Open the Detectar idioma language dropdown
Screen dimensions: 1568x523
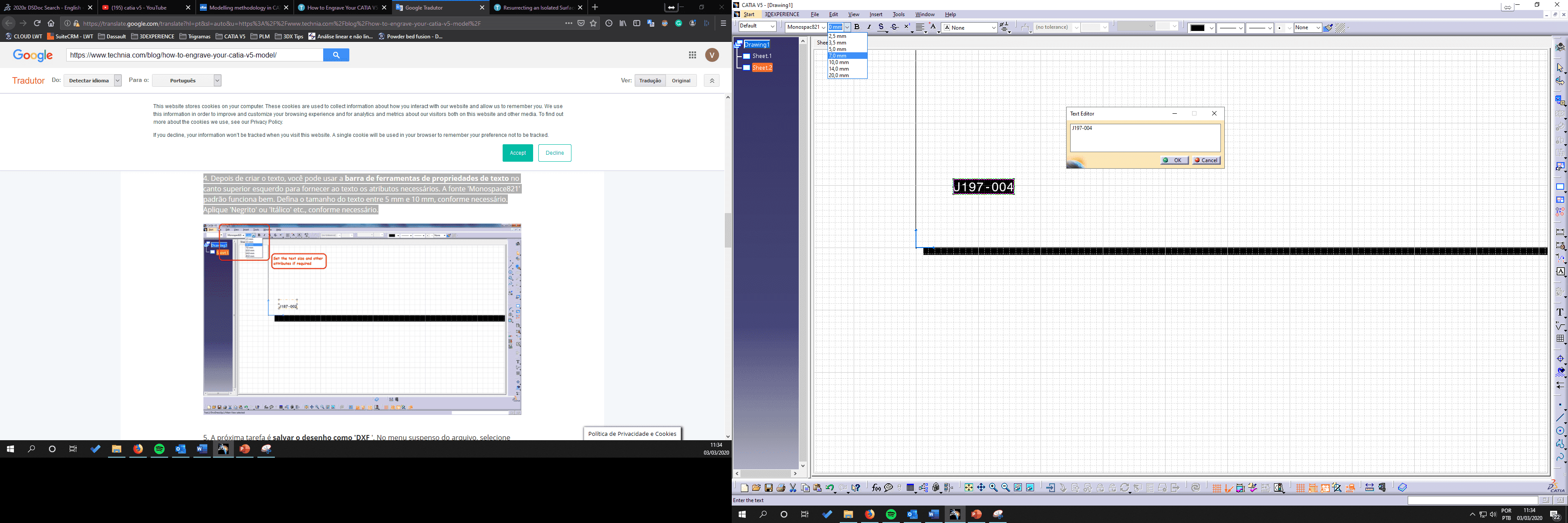(92, 80)
